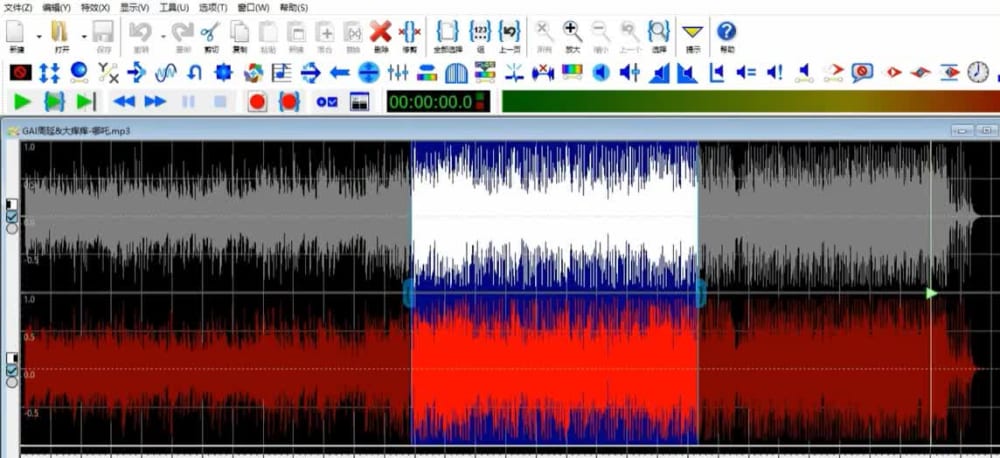Click the green-to-red level meter bar
This screenshot has height=458, width=1000.
pos(751,101)
